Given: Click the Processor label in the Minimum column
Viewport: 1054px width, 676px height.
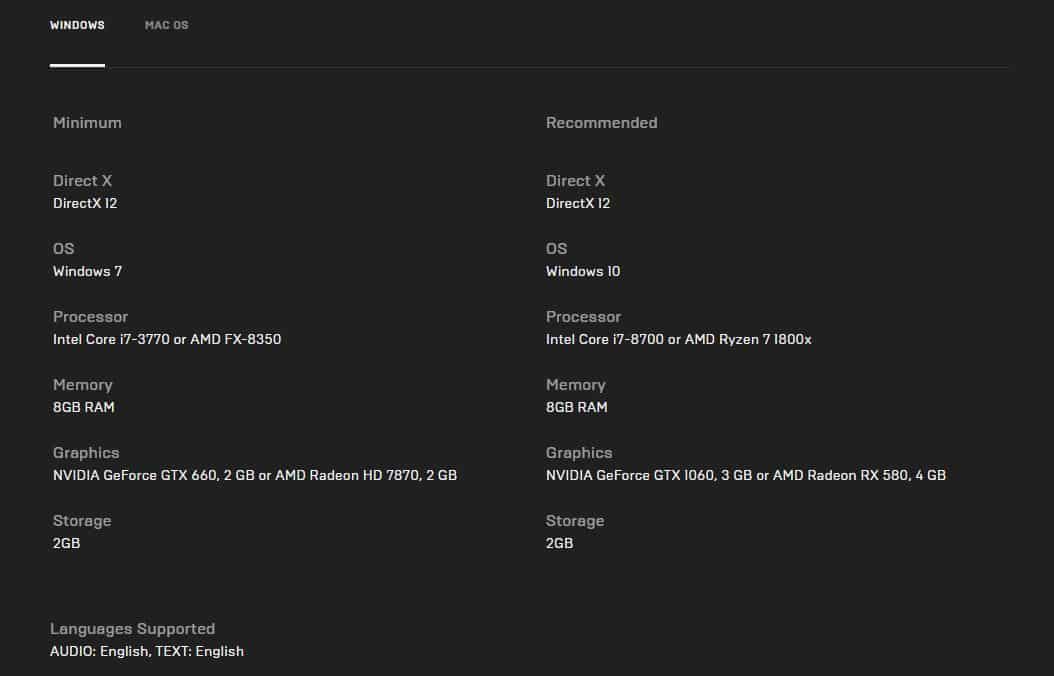Looking at the screenshot, I should click(90, 317).
